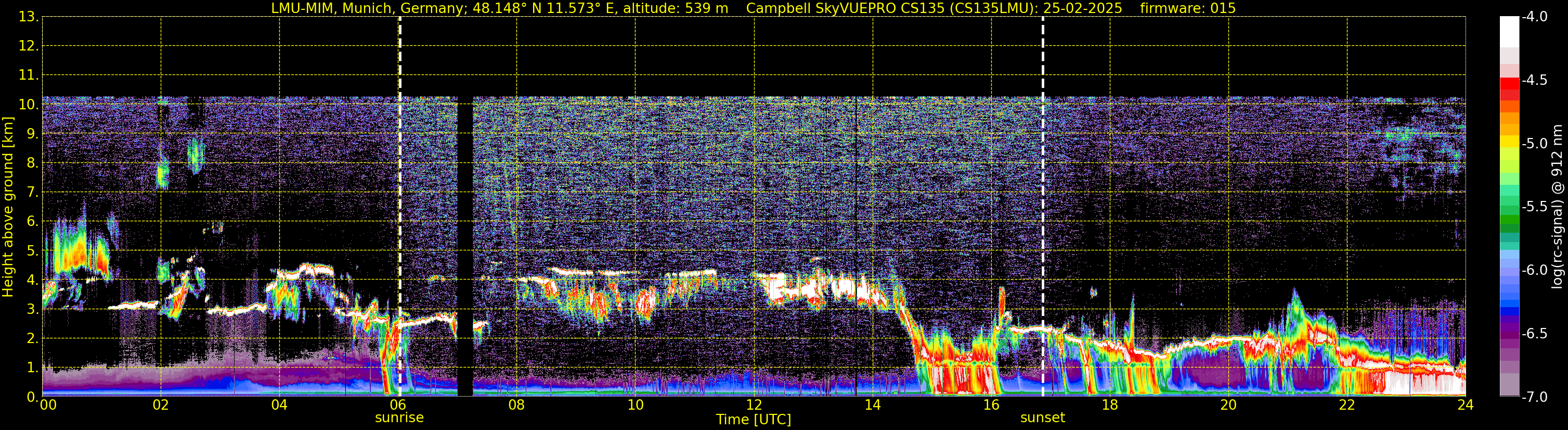This screenshot has width=1568, height=430.
Task: Click the black data-gap band near 07 UTC
Action: click(x=465, y=247)
